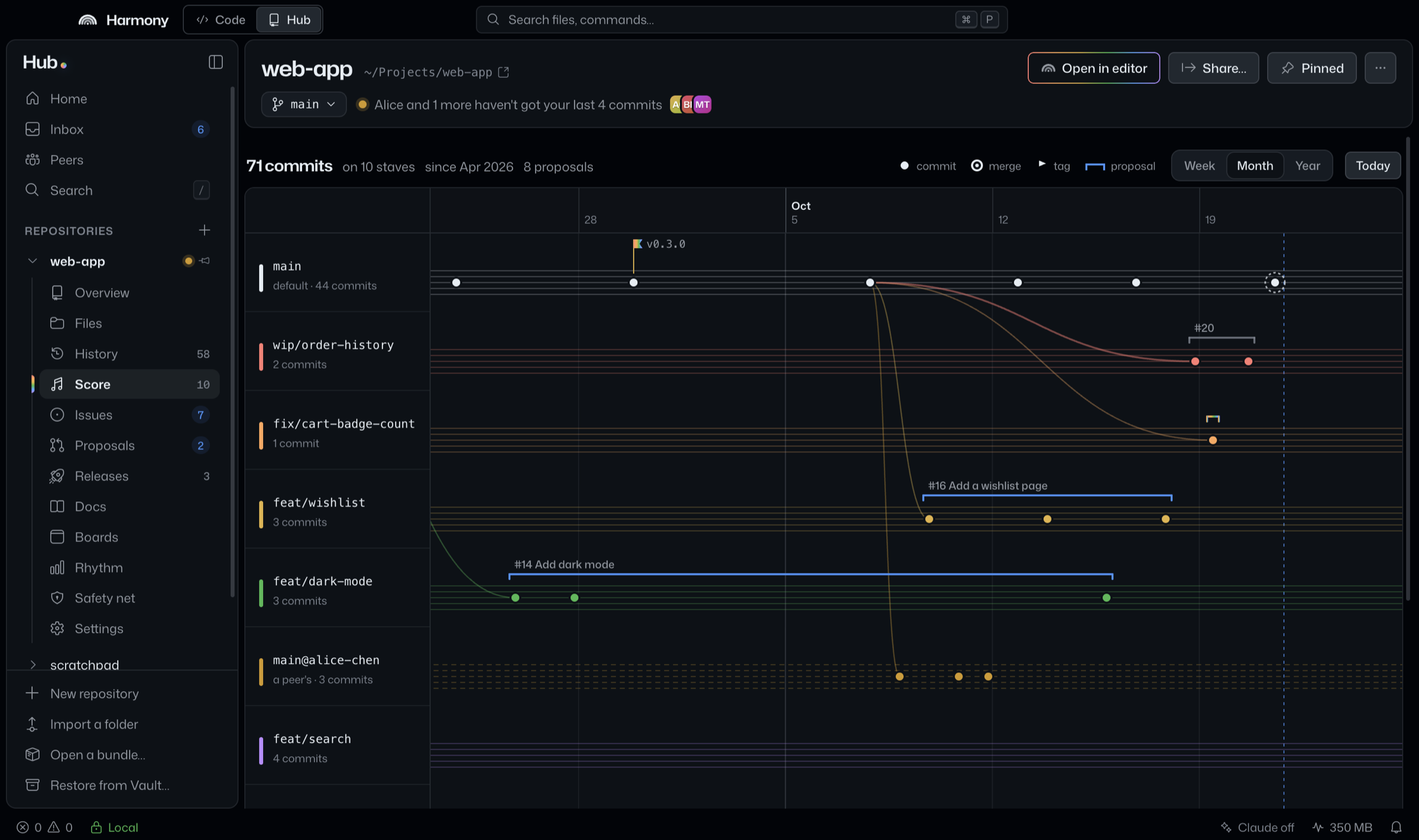Screen dimensions: 1419x840
Task: Click the pin icon beside web-app repository
Action: pyautogui.click(x=205, y=261)
